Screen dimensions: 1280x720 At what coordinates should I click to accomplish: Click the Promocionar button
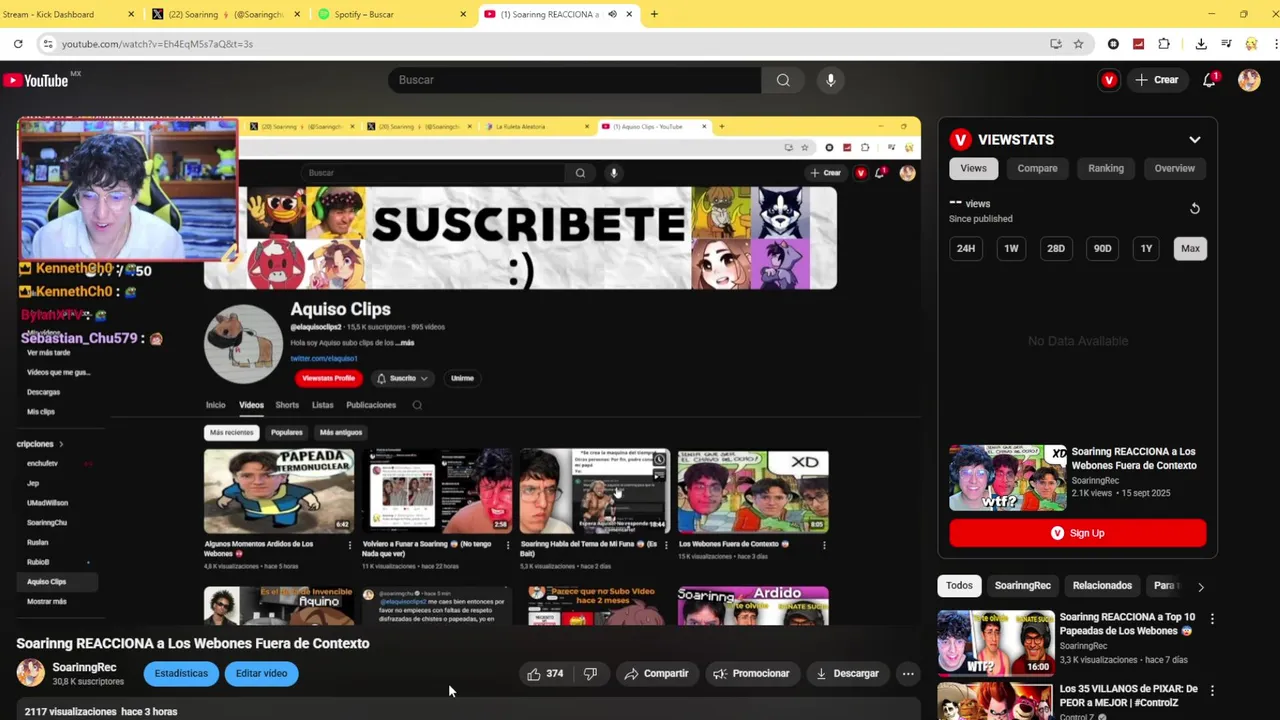coord(751,674)
